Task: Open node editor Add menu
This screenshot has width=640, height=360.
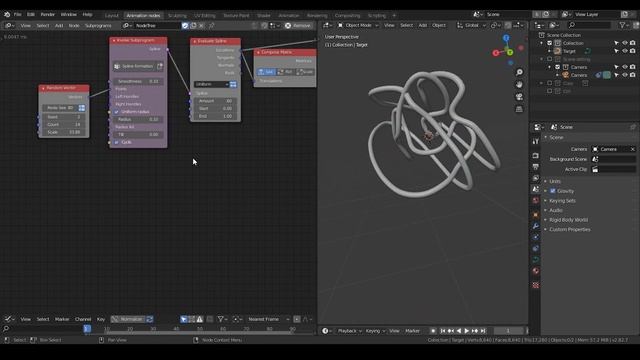Action: click(x=59, y=26)
